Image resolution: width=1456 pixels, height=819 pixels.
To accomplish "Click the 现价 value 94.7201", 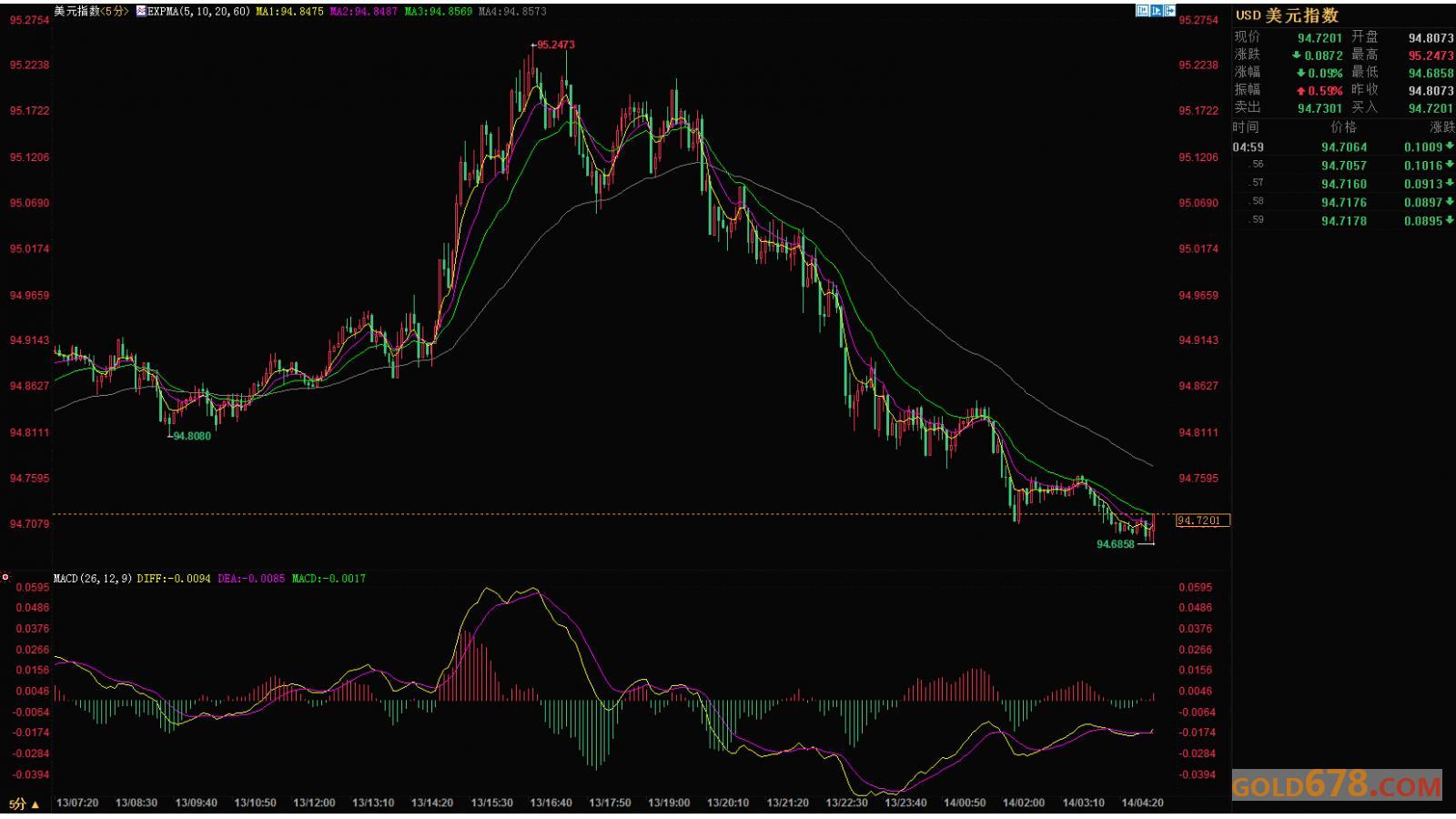I will (x=1319, y=37).
